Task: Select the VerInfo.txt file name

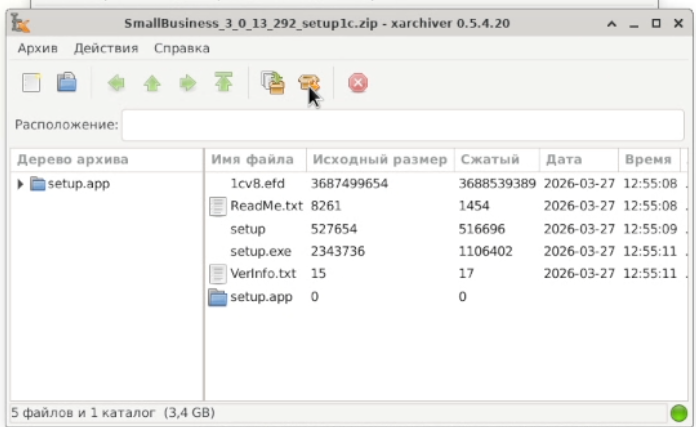Action: coord(263,274)
